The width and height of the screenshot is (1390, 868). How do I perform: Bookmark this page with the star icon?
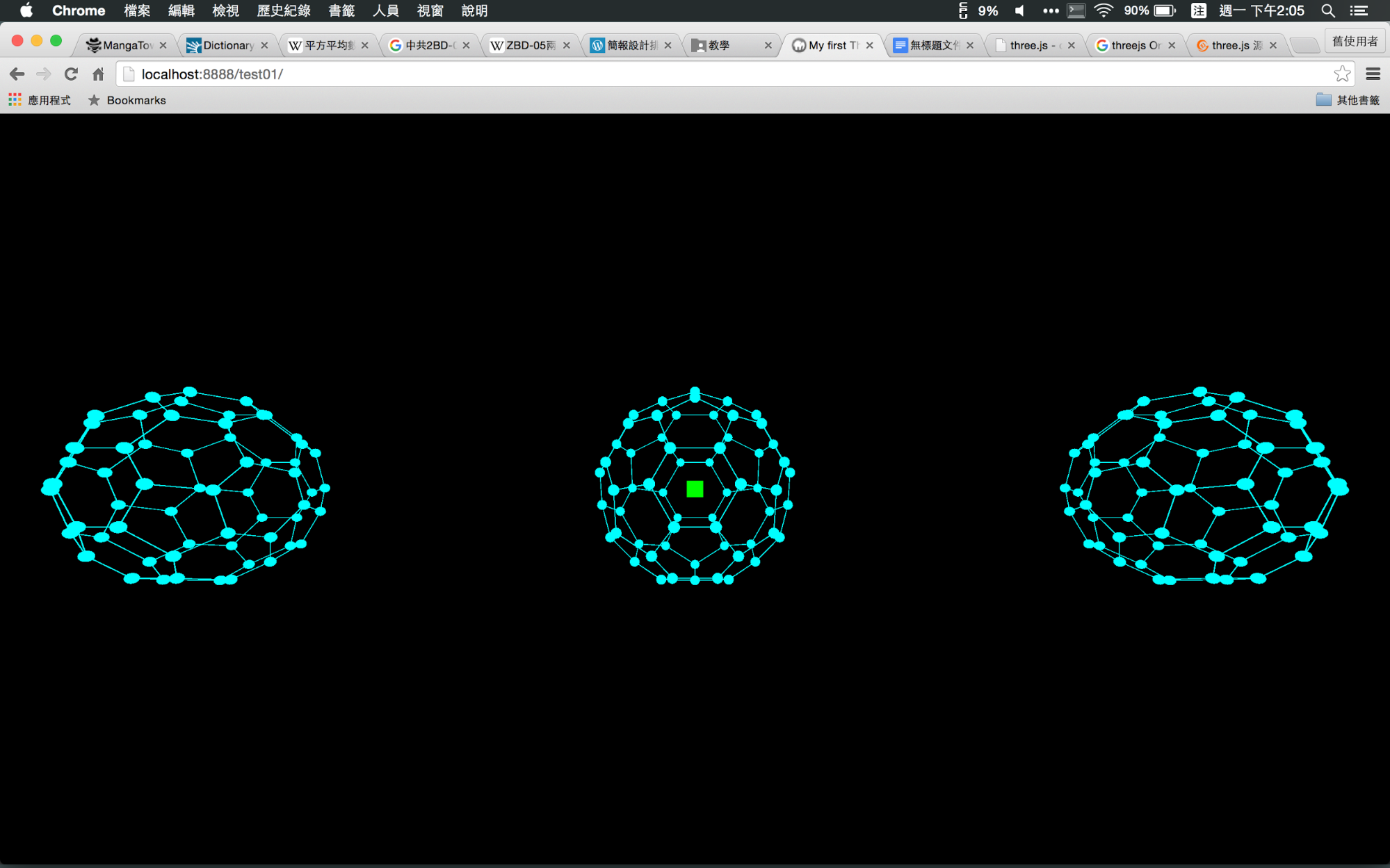1342,74
